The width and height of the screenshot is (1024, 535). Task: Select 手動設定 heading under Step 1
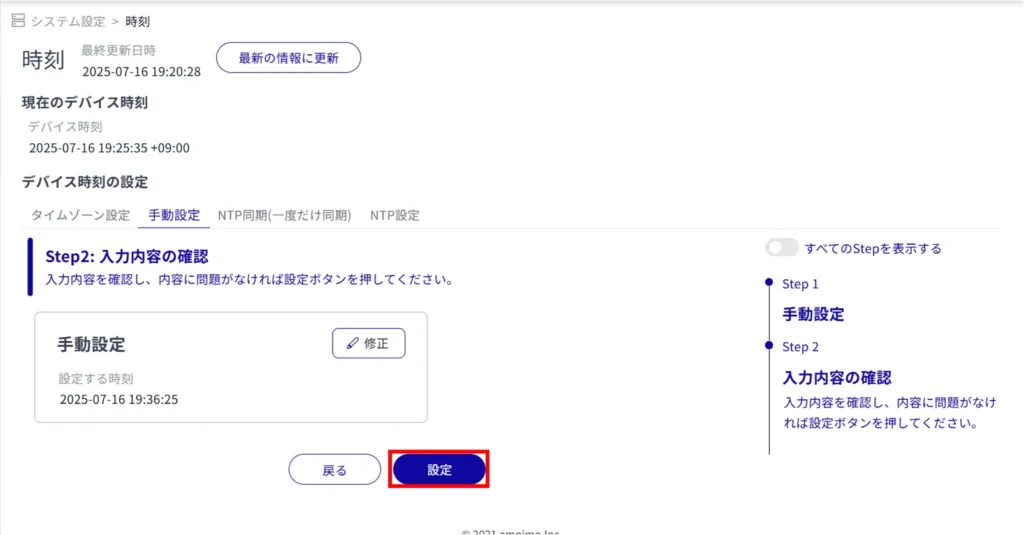tap(813, 314)
